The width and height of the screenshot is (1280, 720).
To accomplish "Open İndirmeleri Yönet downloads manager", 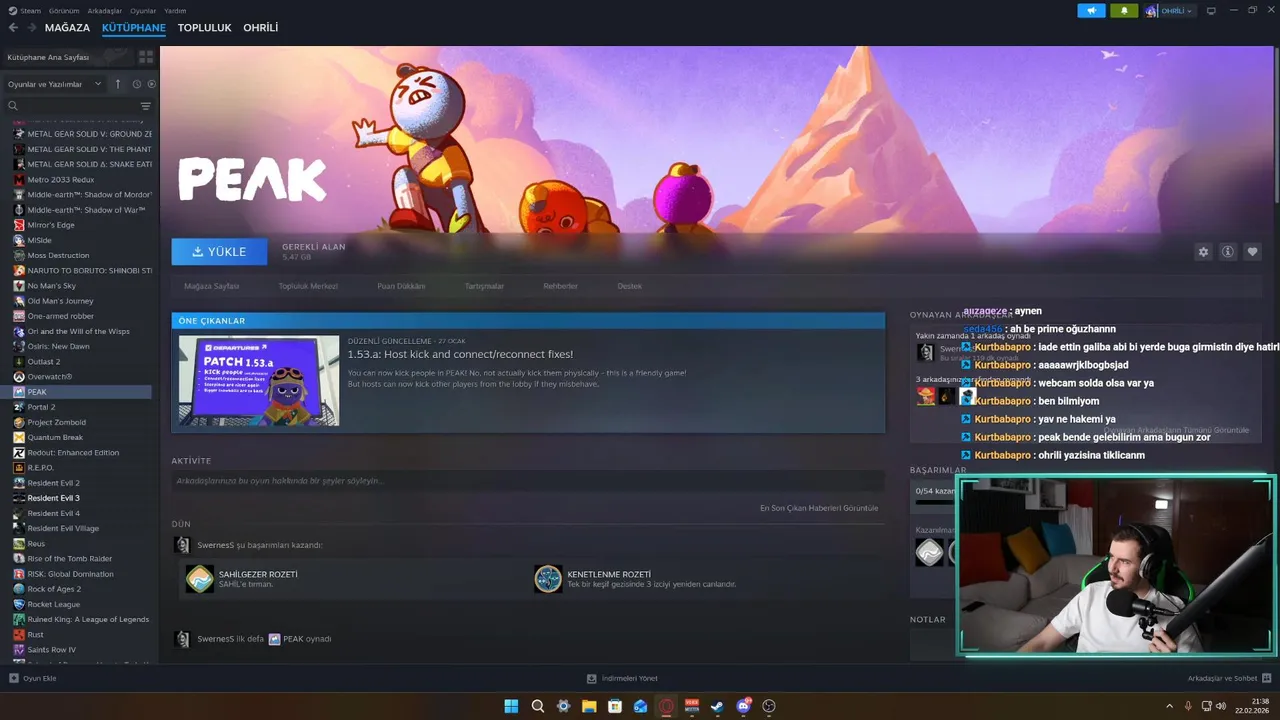I will pyautogui.click(x=622, y=678).
